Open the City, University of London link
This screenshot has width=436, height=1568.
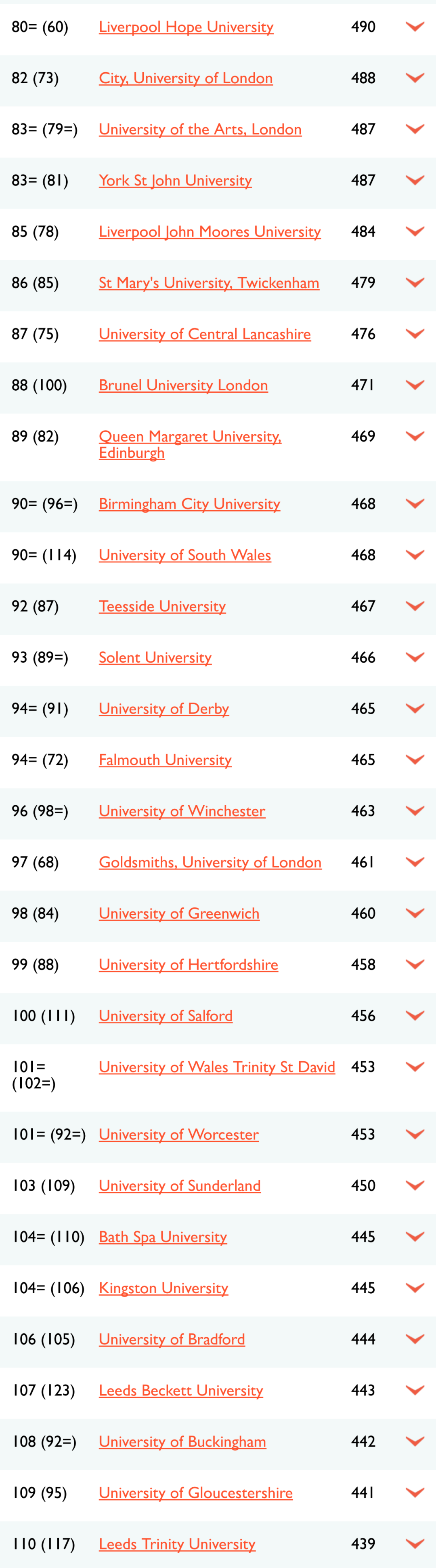pyautogui.click(x=185, y=78)
